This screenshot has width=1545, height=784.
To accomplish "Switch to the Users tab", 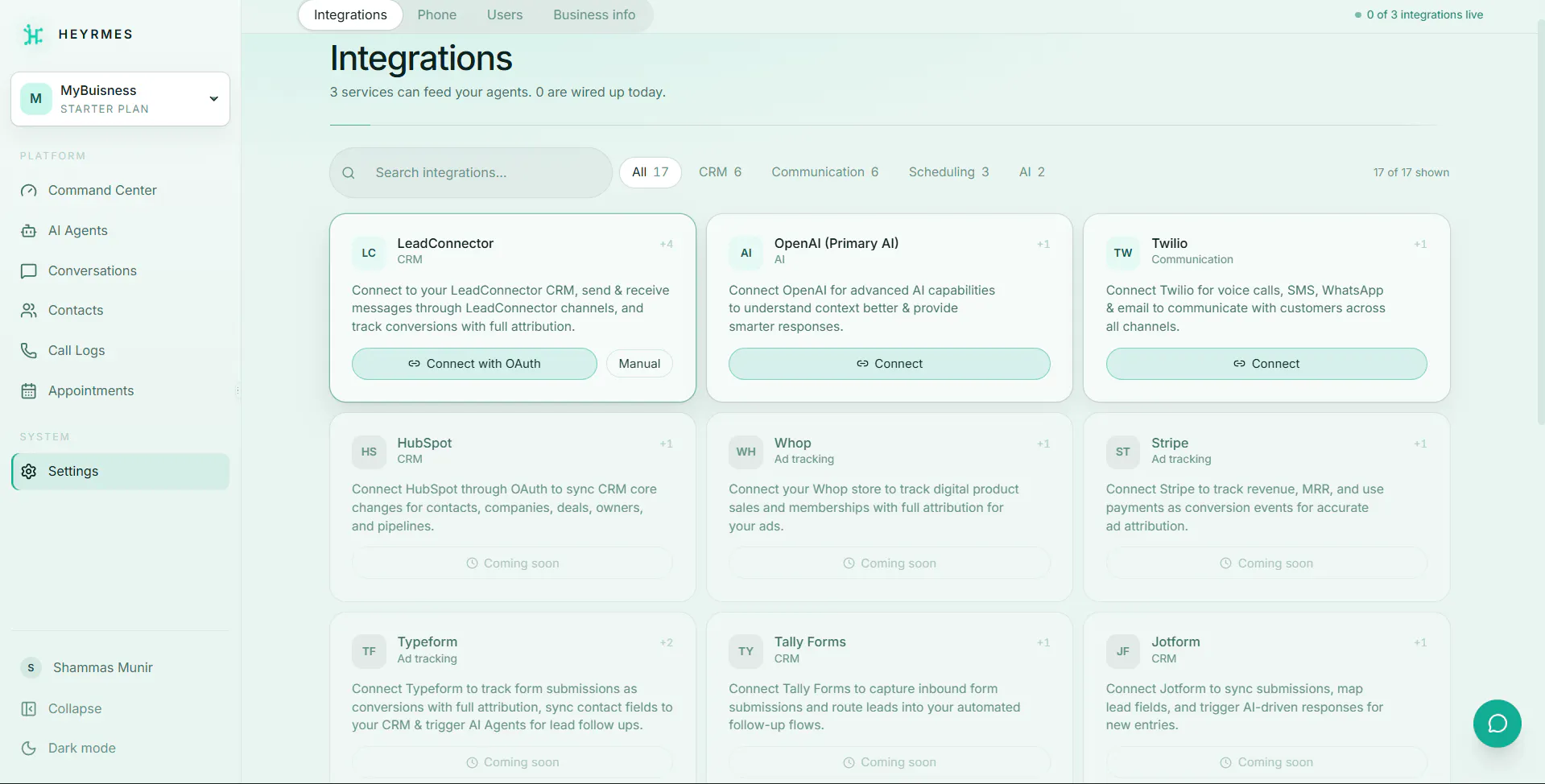I will (x=505, y=15).
